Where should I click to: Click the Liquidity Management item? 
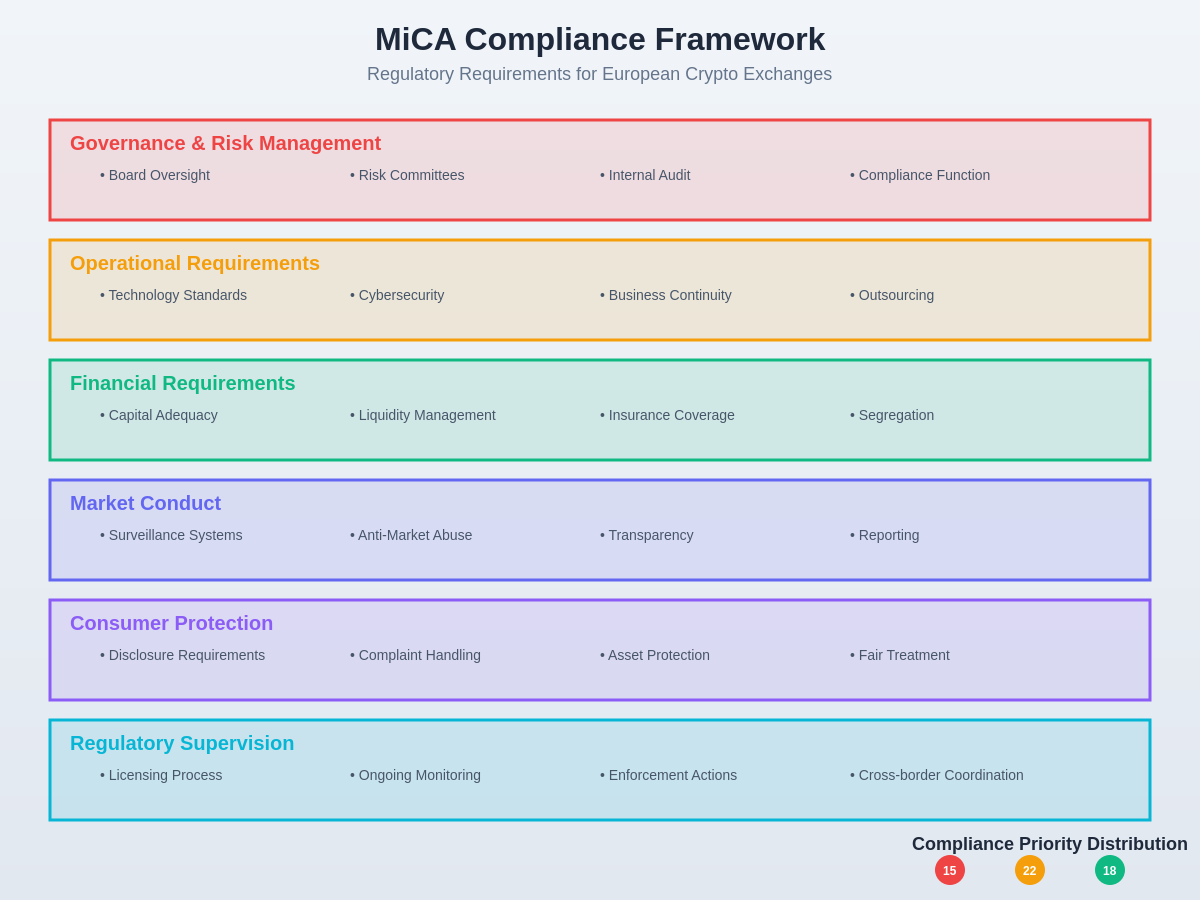pos(423,415)
